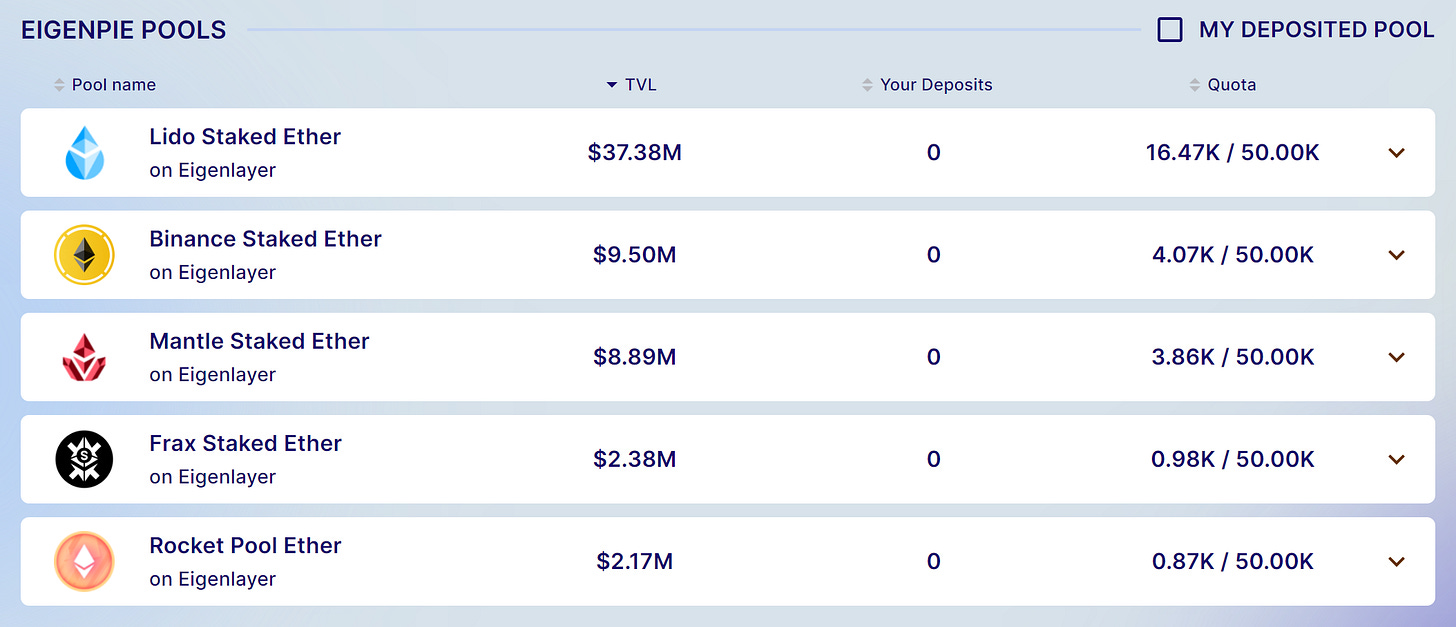Sort by Your Deposits column arrows
This screenshot has height=627, width=1456.
tap(867, 85)
